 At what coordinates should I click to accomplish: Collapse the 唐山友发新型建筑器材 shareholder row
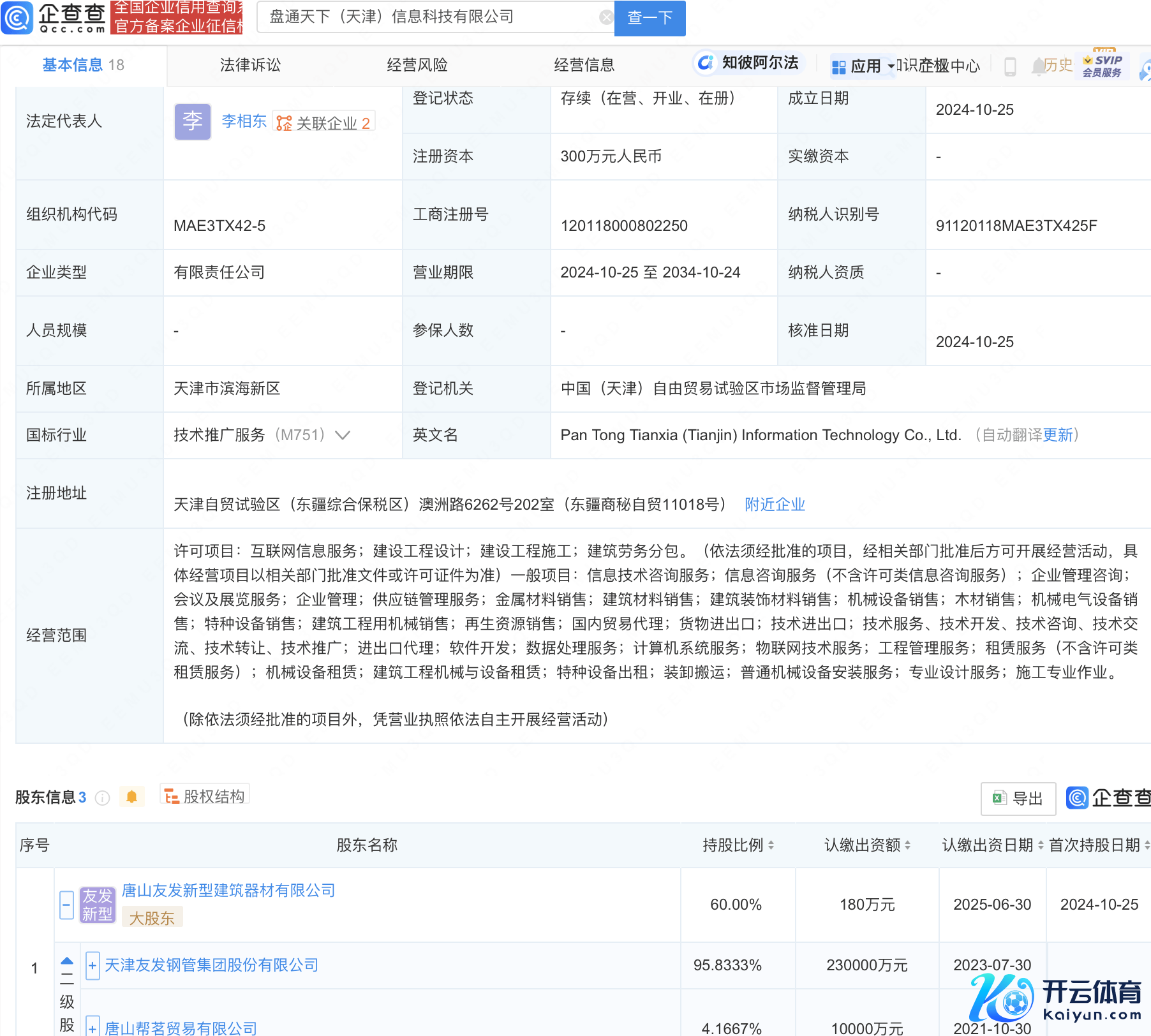[66, 905]
